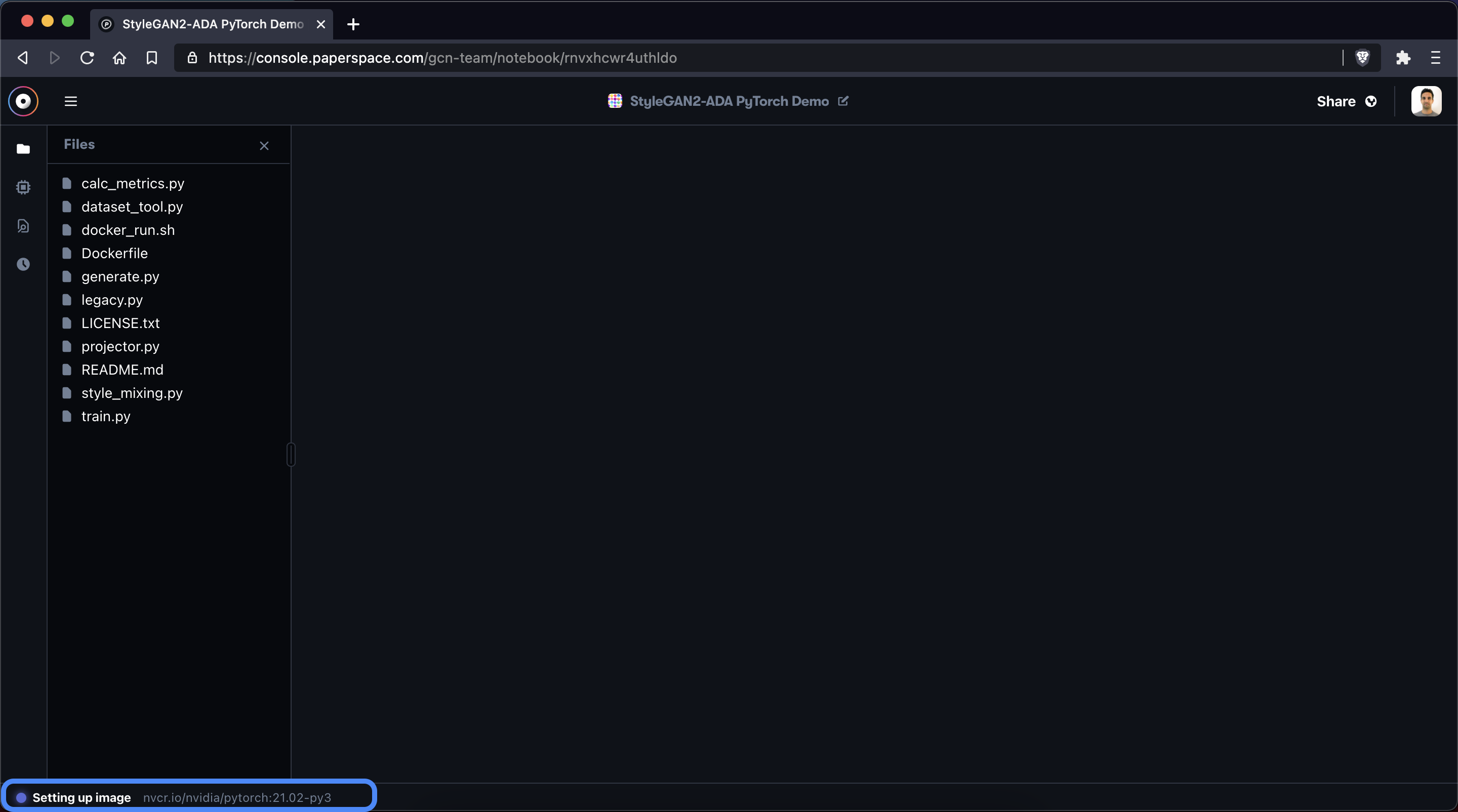Open the hamburger navigation menu
Viewport: 1458px width, 812px height.
click(x=71, y=101)
